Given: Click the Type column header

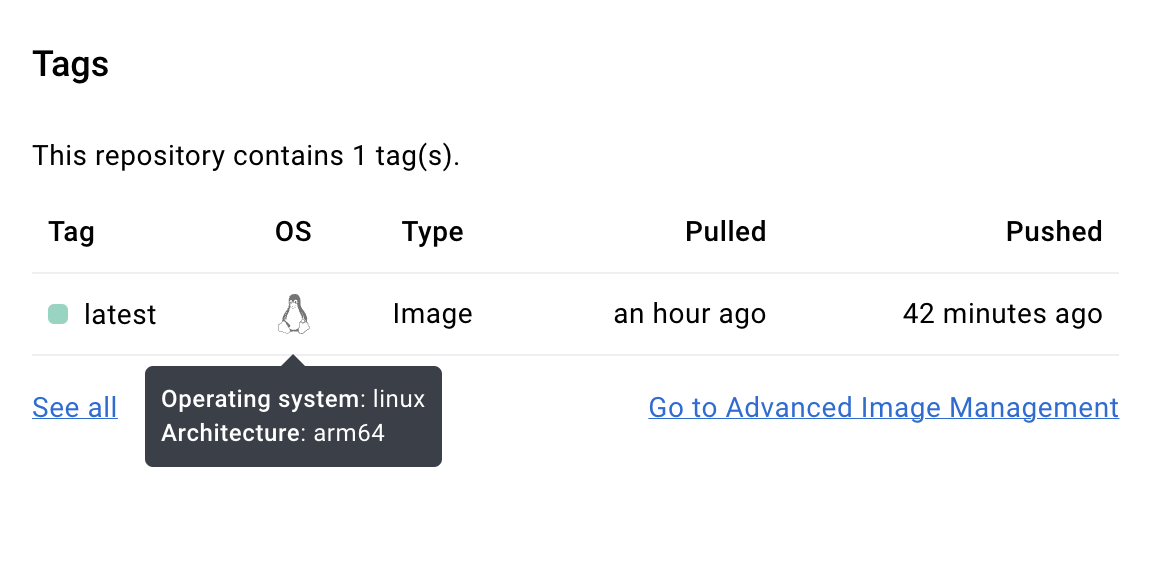Looking at the screenshot, I should pos(433,232).
